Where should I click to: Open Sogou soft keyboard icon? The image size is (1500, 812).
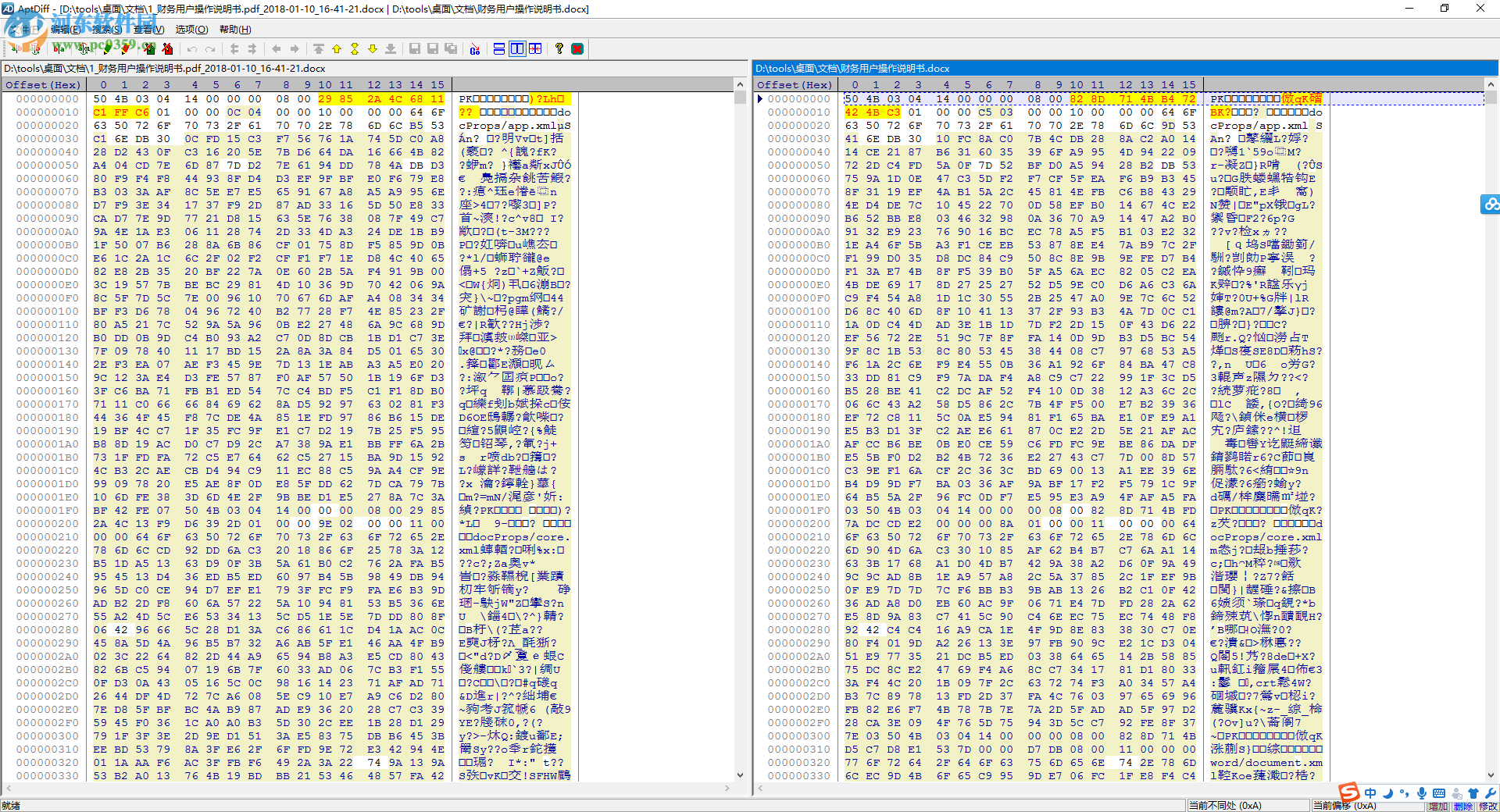pyautogui.click(x=1439, y=793)
